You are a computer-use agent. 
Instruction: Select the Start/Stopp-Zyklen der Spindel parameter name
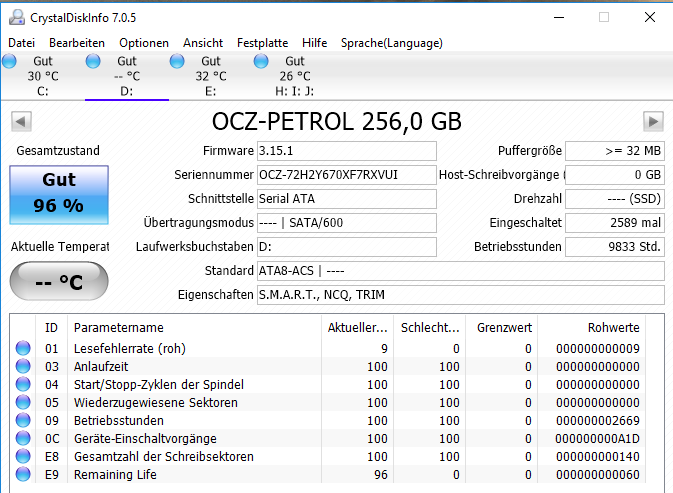coord(159,384)
